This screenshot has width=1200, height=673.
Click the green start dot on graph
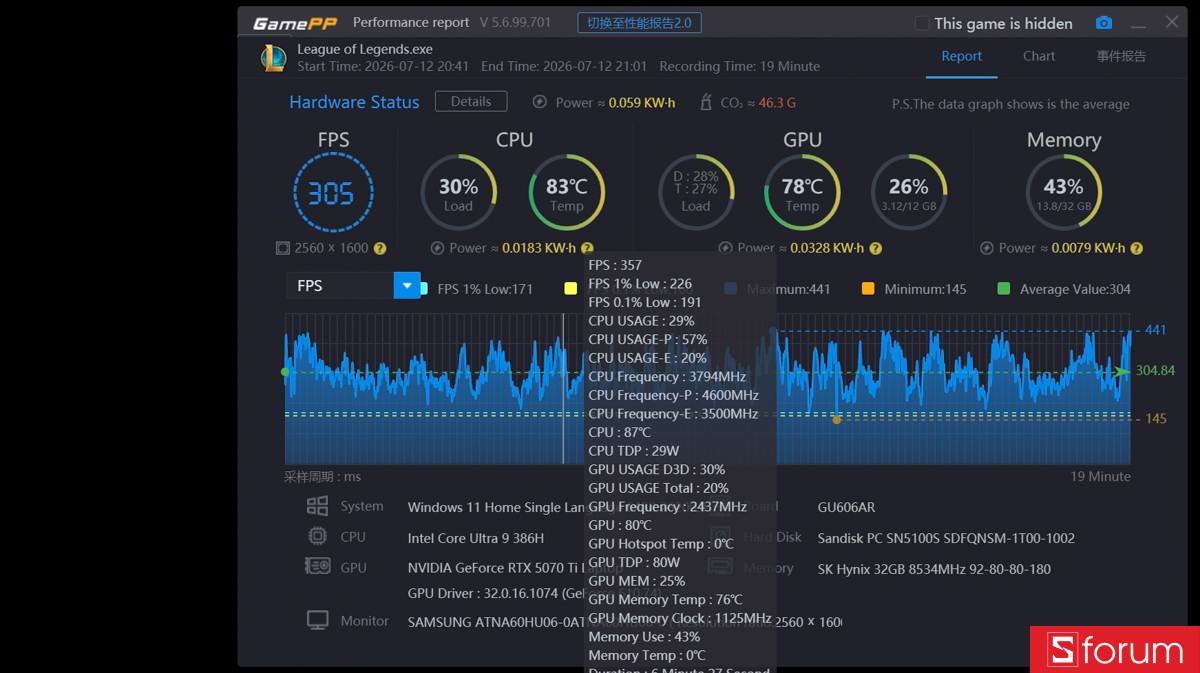click(285, 372)
